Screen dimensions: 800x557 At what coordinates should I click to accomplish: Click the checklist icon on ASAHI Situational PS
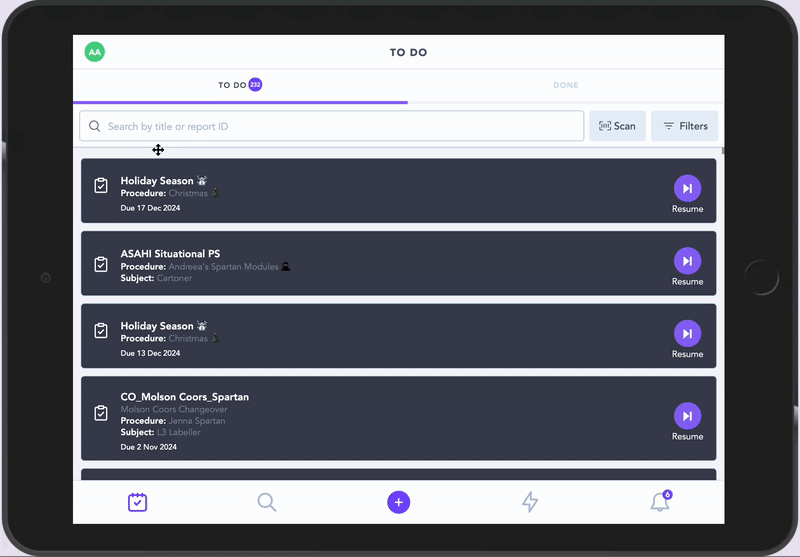tap(101, 264)
